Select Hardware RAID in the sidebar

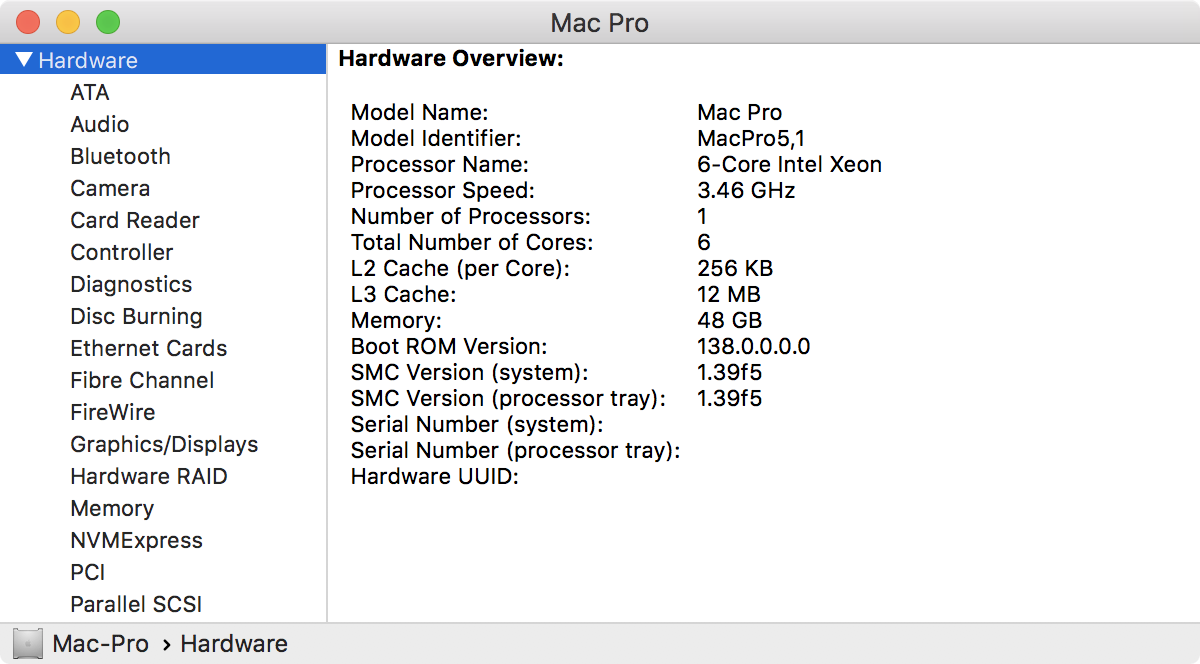[x=149, y=476]
